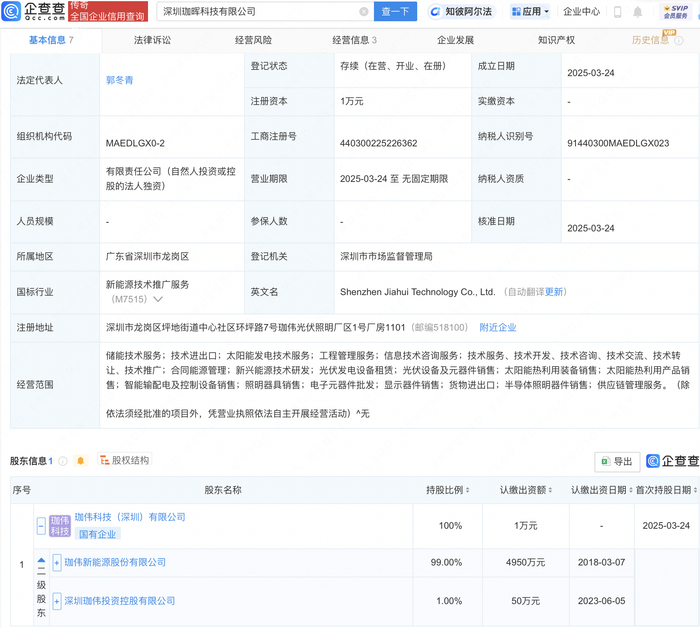This screenshot has width=700, height=628.
Task: Open 珈伟新能源股份有限公司 link
Action: [115, 562]
